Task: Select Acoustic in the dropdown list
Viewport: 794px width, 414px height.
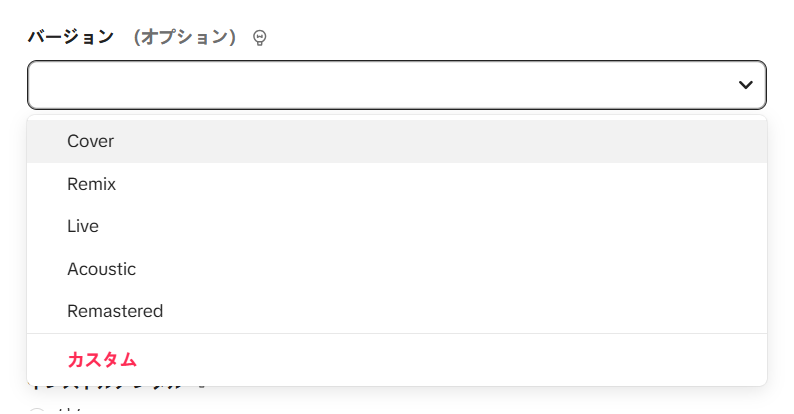Action: click(x=101, y=269)
